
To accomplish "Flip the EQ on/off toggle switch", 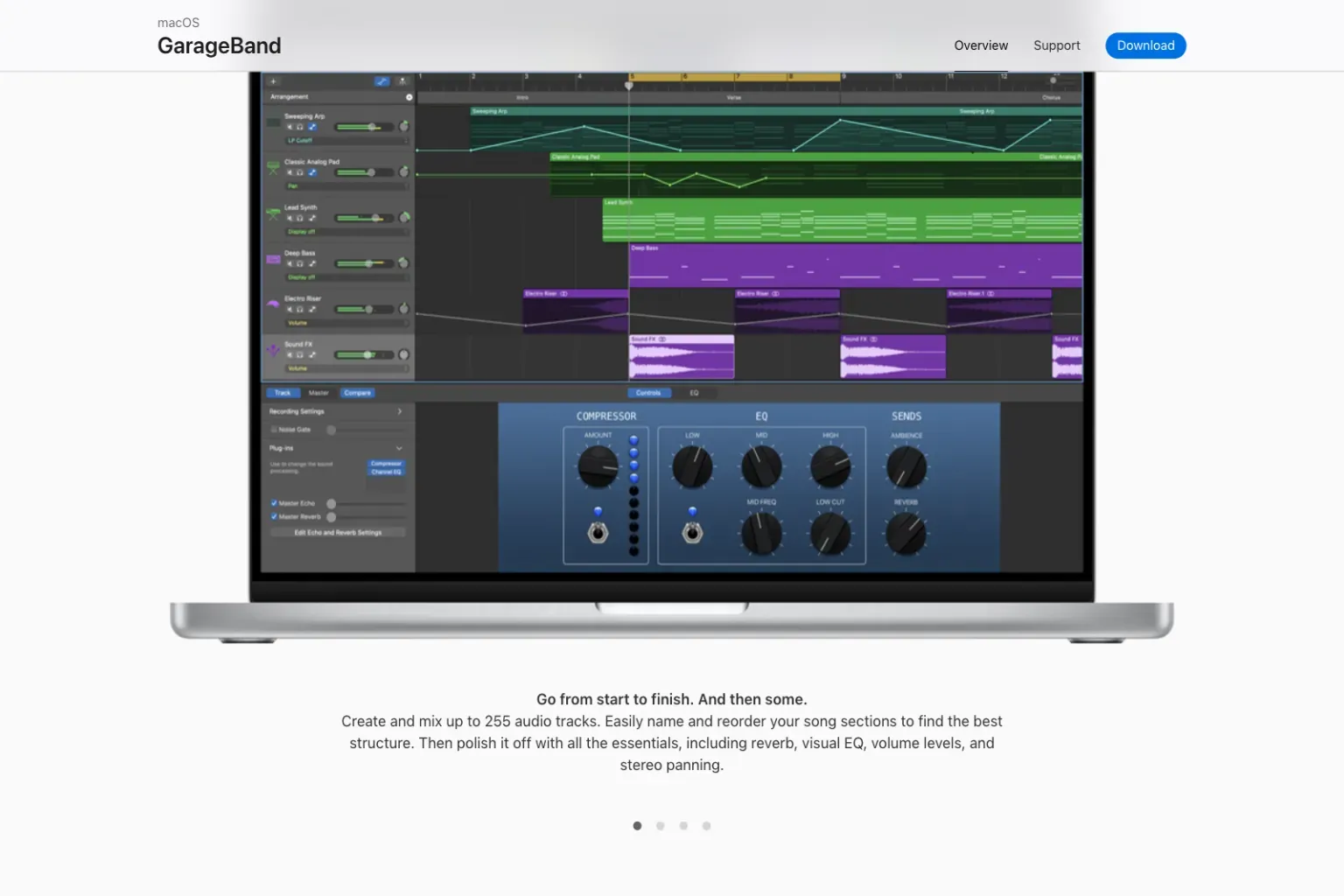I will (x=692, y=532).
